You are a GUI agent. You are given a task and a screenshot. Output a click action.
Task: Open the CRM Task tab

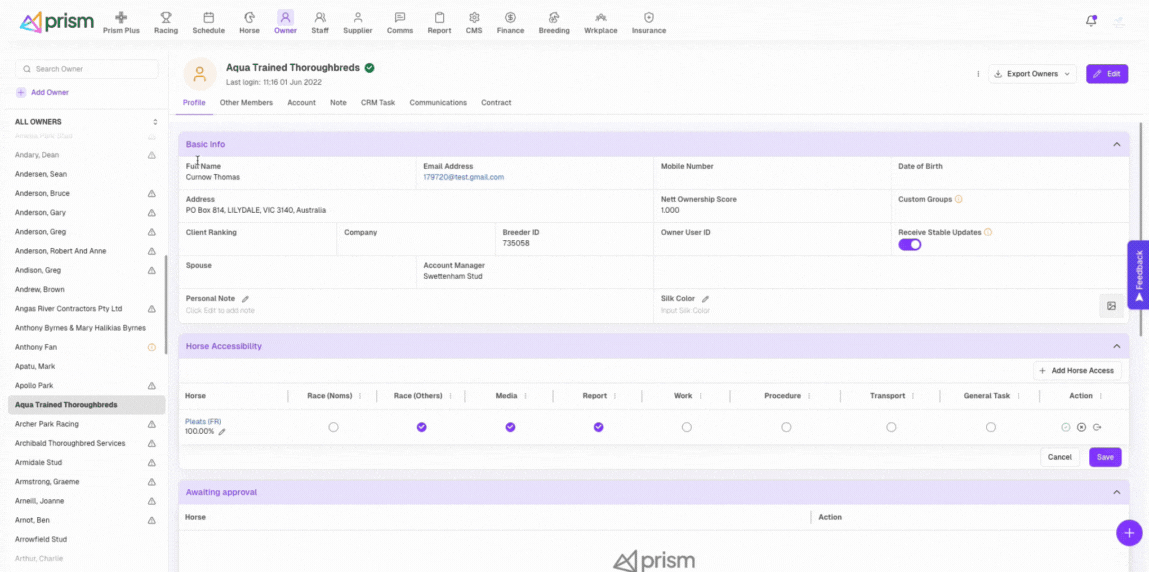(378, 103)
